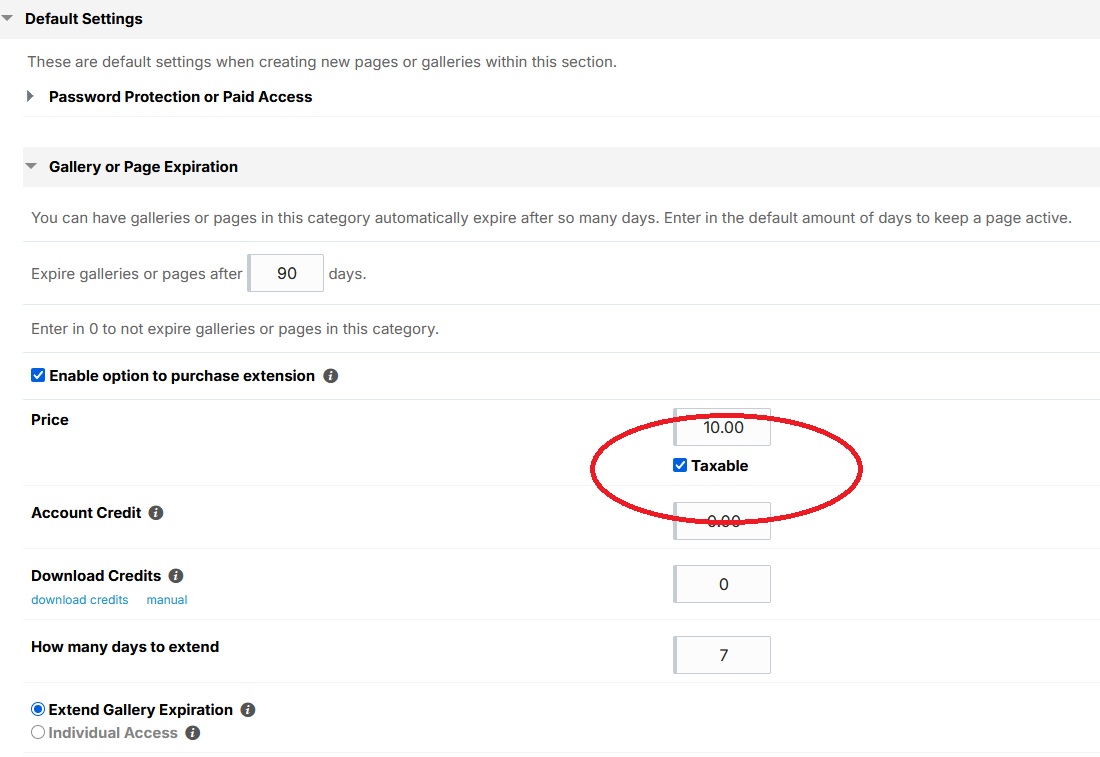
Task: Uncheck Enable option to purchase extension checkbox
Action: coord(38,376)
